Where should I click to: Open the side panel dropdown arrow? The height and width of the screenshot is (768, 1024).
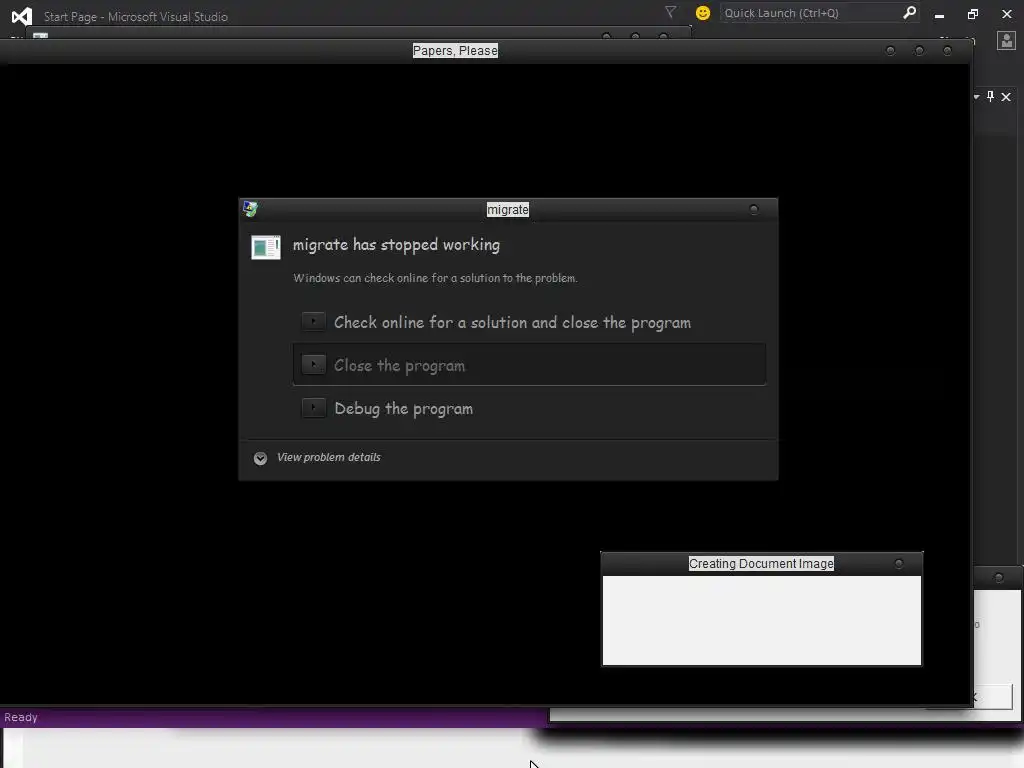[x=976, y=97]
